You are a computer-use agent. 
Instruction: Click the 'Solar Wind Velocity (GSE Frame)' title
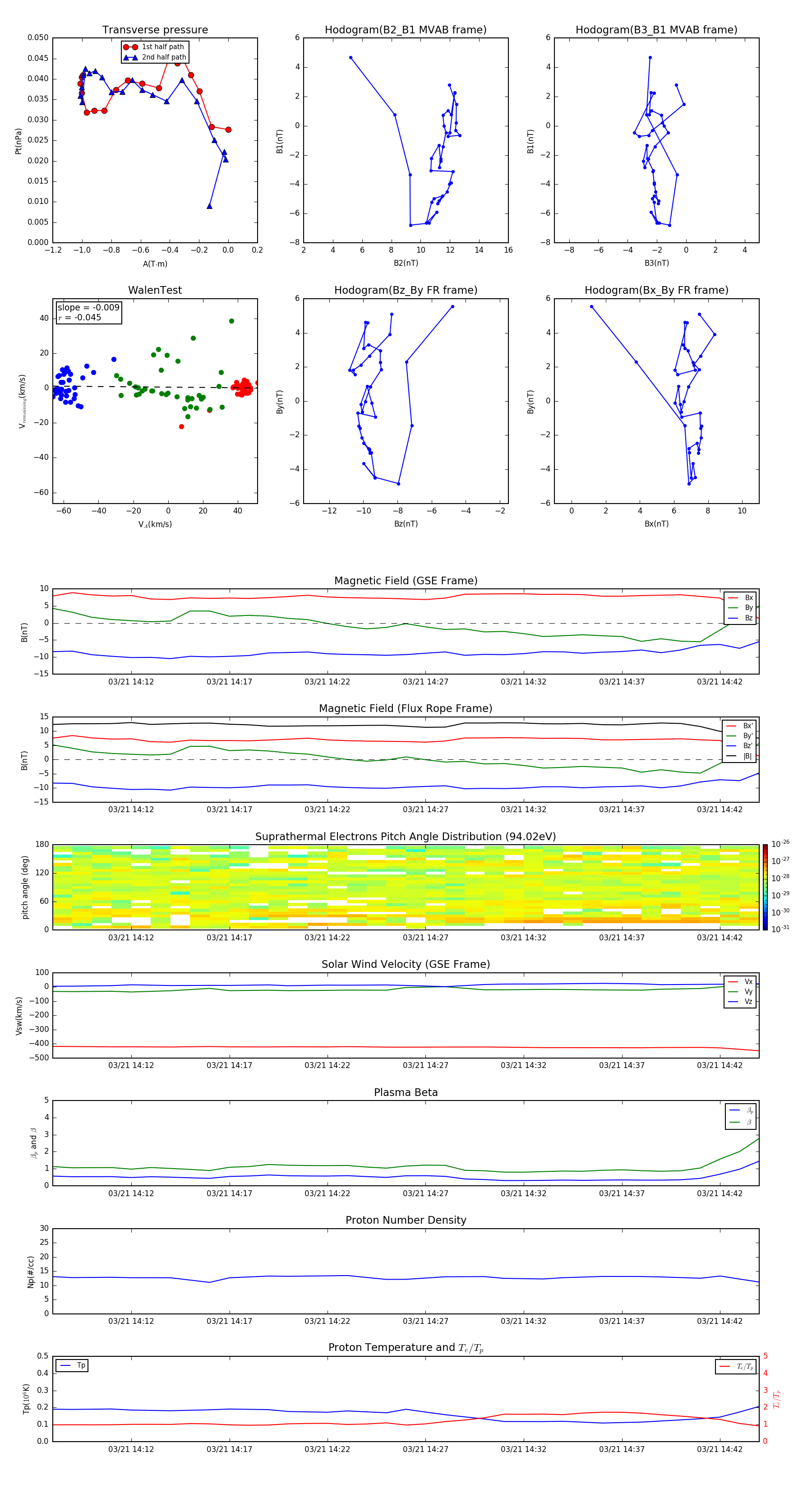click(406, 964)
